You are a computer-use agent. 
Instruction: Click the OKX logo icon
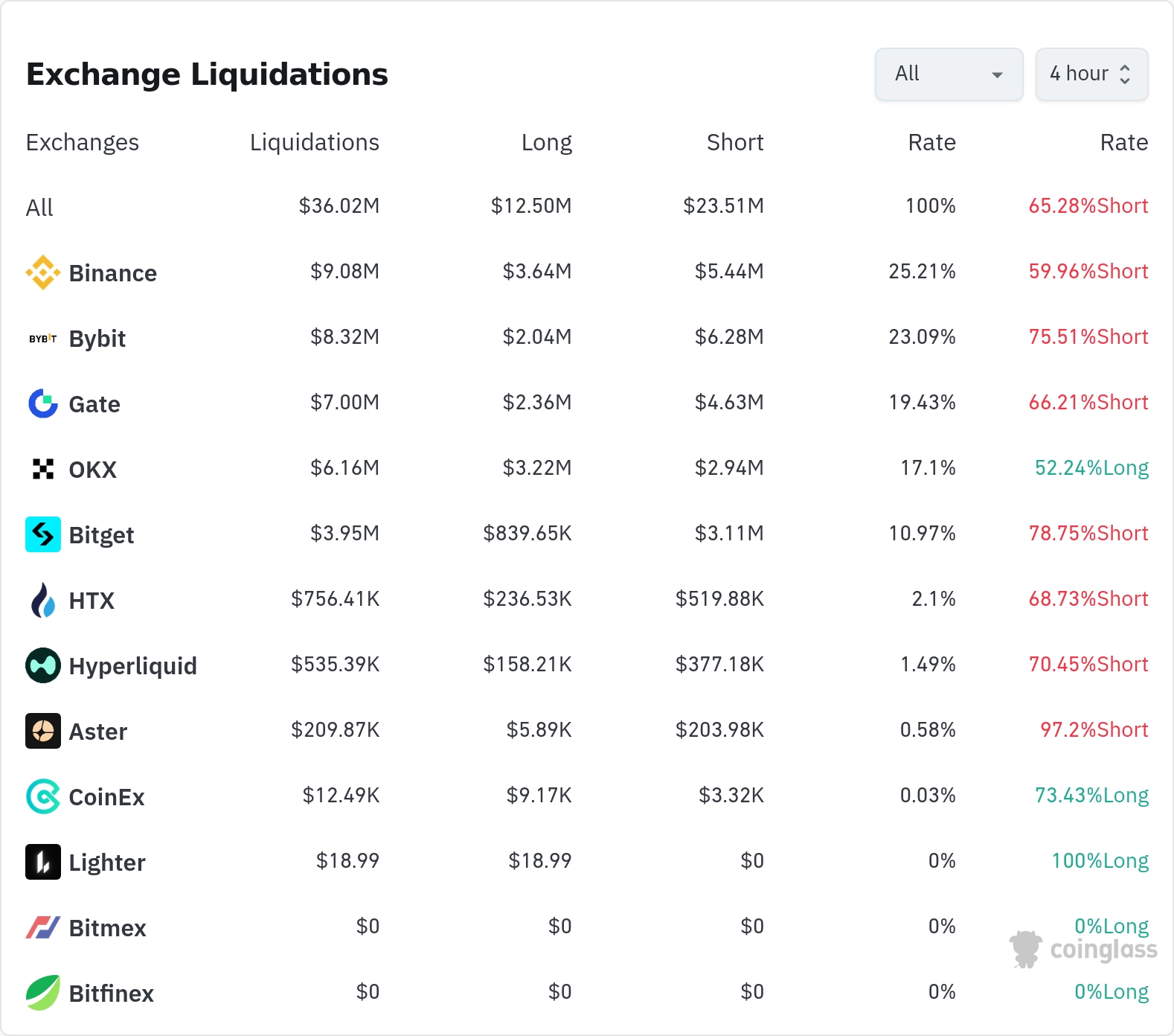[43, 469]
